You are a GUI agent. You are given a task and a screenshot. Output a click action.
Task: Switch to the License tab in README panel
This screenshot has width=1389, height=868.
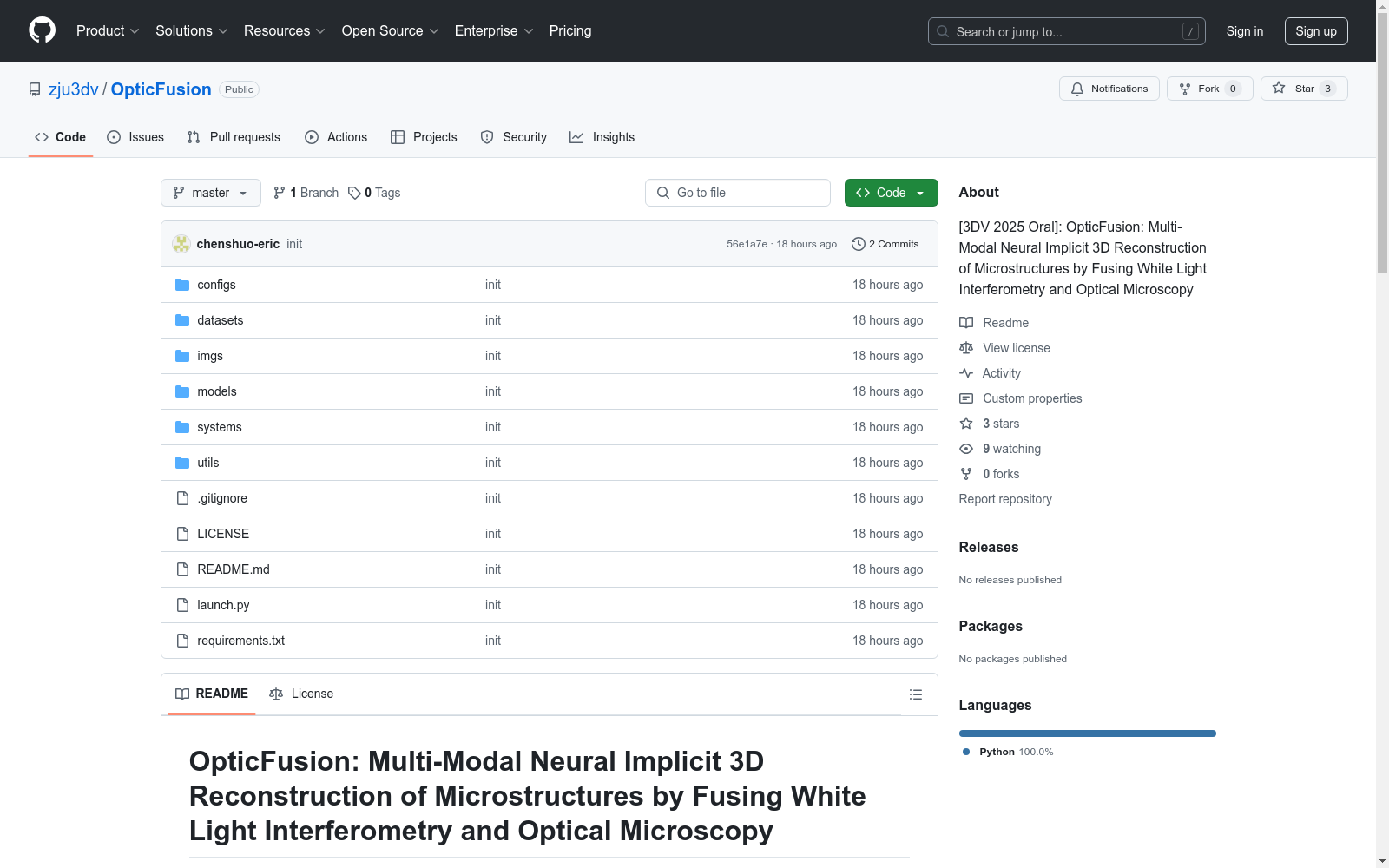pyautogui.click(x=301, y=694)
